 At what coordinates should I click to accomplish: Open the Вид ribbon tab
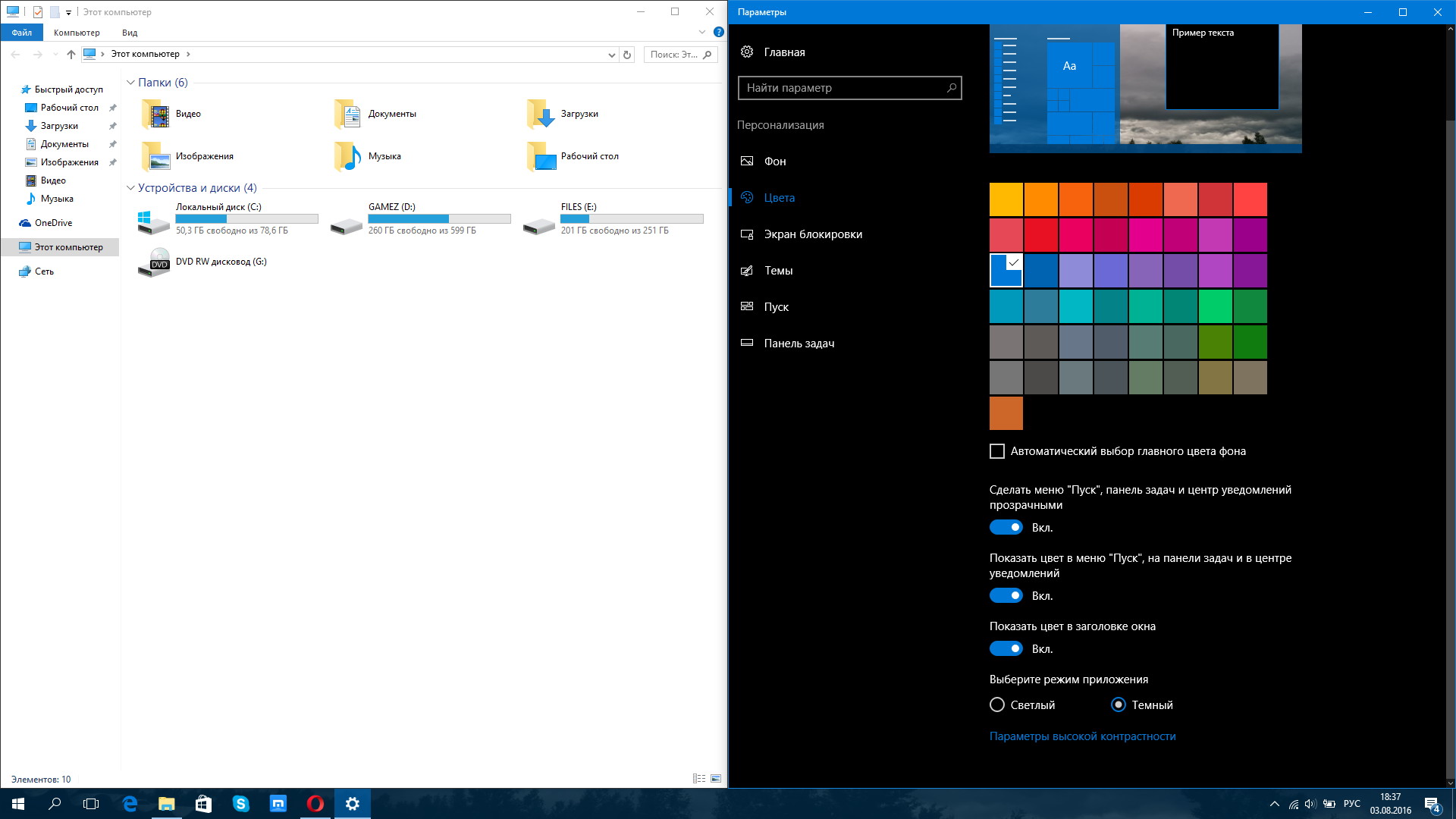point(130,33)
